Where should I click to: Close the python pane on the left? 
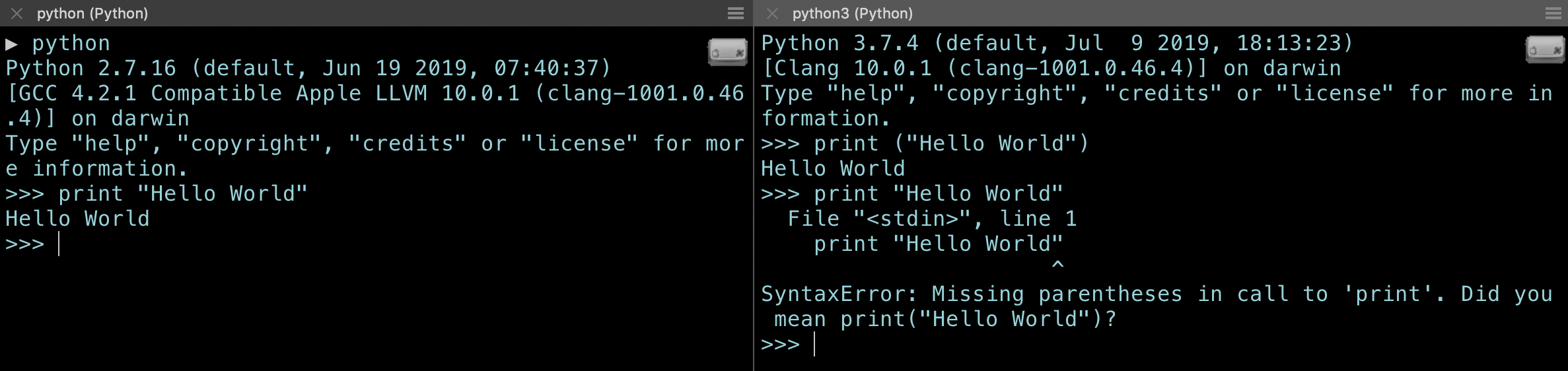point(17,13)
